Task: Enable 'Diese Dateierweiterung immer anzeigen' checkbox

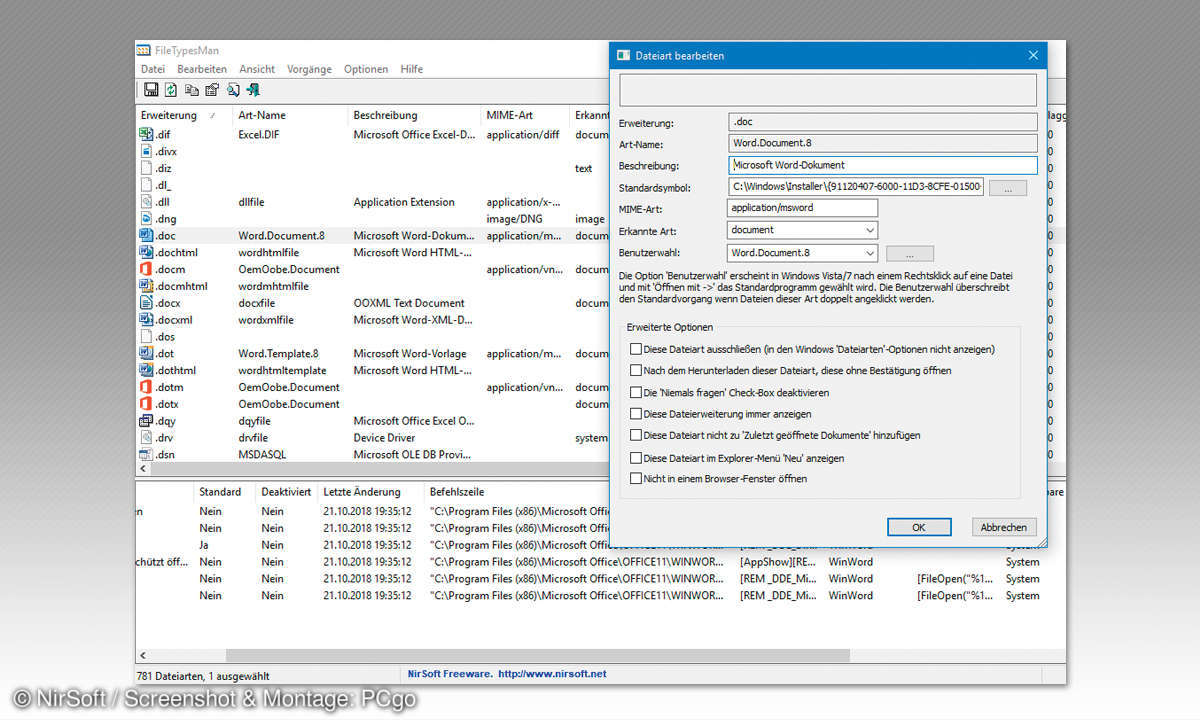Action: tap(636, 413)
